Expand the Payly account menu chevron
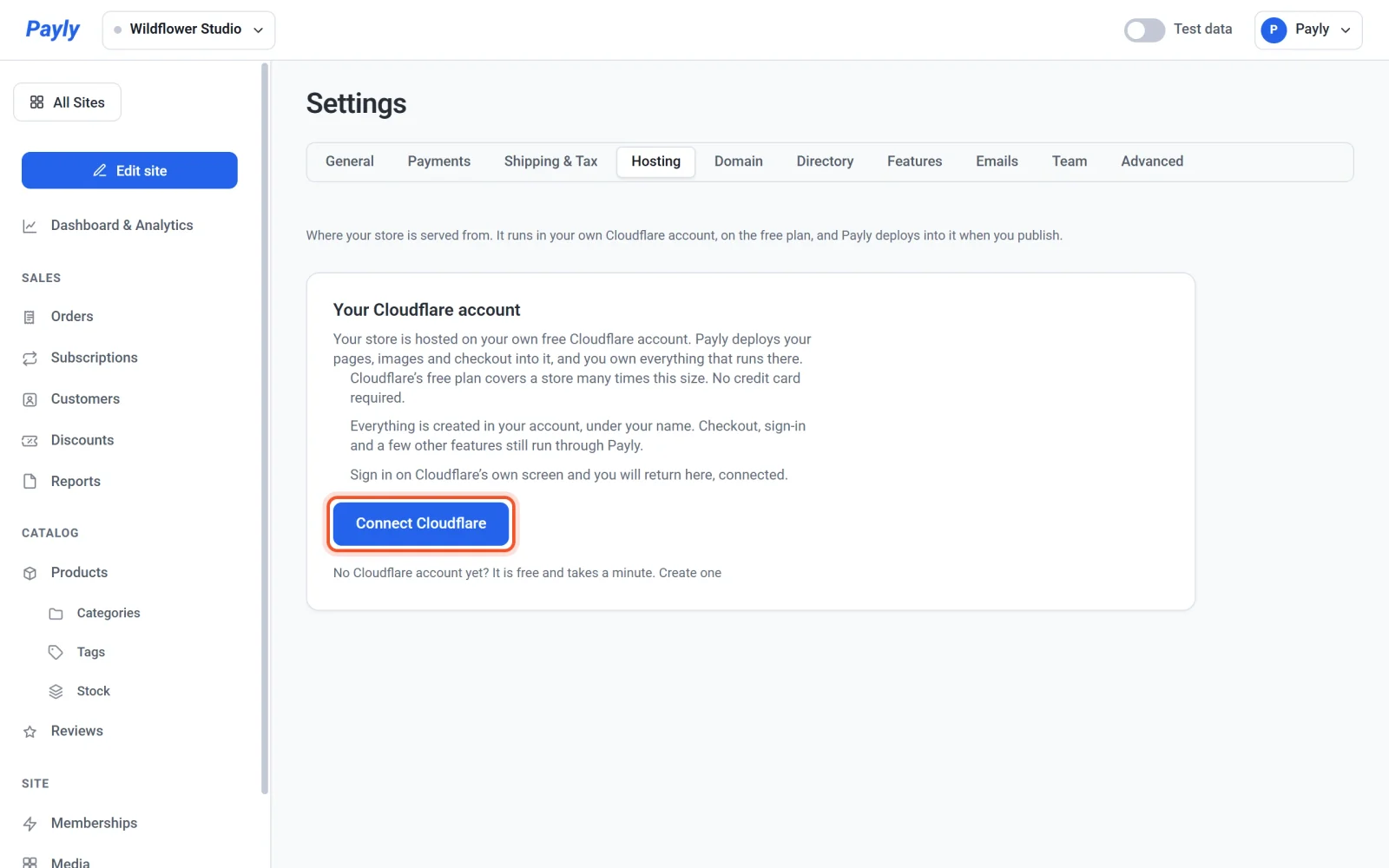 coord(1346,30)
